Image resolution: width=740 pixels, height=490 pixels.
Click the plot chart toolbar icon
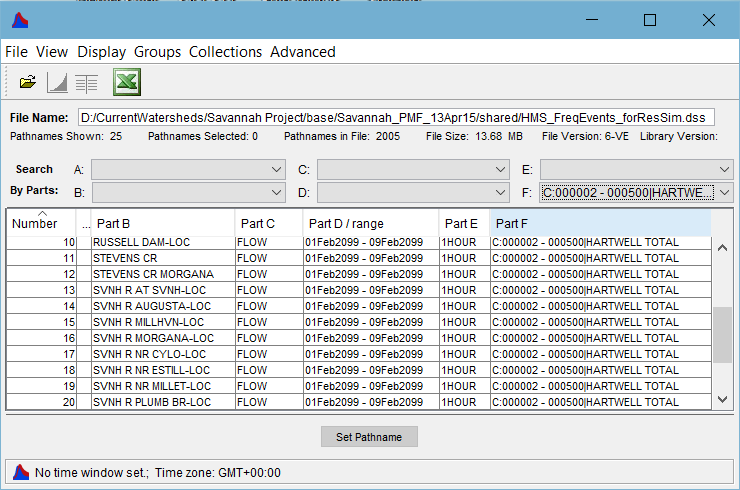click(x=57, y=83)
